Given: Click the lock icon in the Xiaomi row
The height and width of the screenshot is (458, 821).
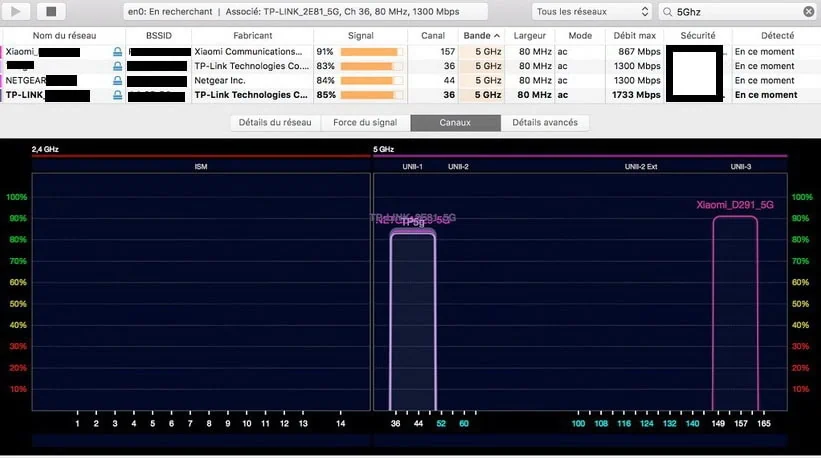Looking at the screenshot, I should click(x=118, y=51).
